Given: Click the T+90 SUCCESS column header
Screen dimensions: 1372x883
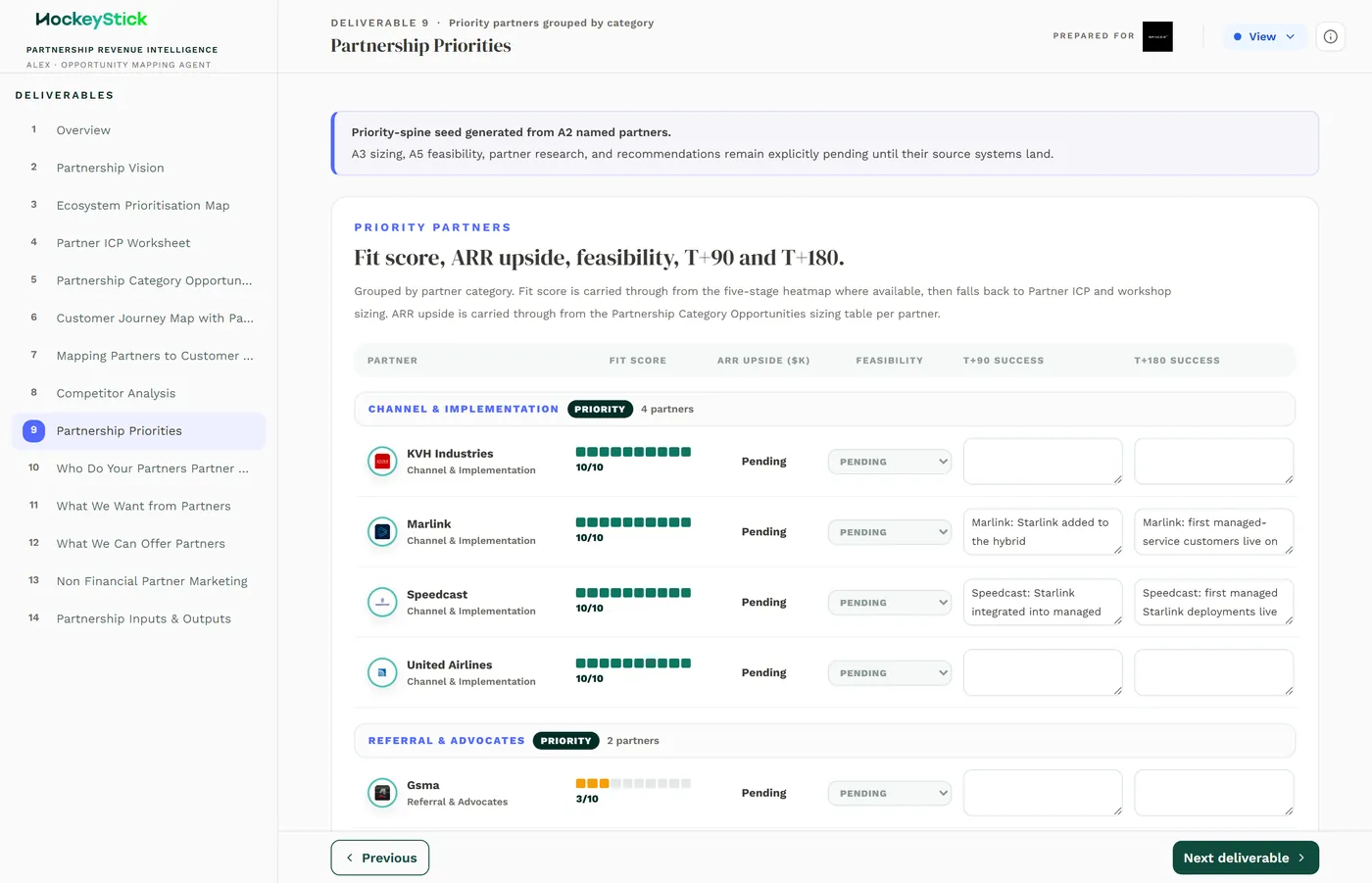Looking at the screenshot, I should [x=1004, y=361].
